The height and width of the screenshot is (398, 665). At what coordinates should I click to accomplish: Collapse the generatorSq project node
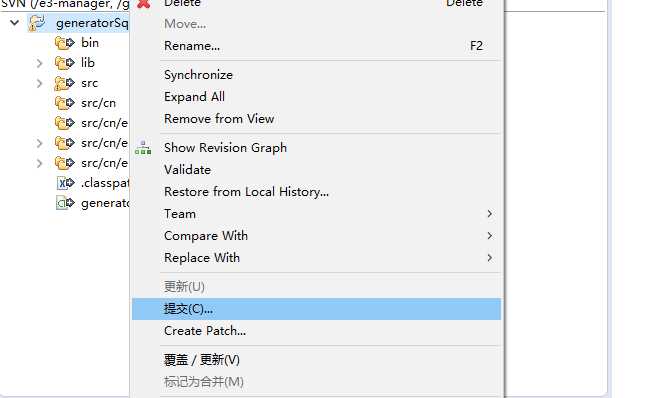point(15,22)
